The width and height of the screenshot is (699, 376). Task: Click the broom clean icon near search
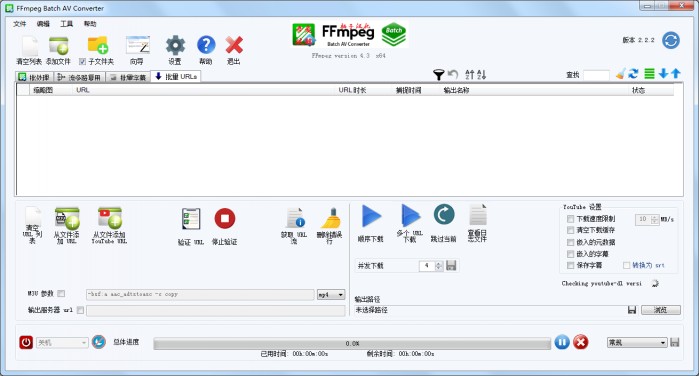(621, 74)
